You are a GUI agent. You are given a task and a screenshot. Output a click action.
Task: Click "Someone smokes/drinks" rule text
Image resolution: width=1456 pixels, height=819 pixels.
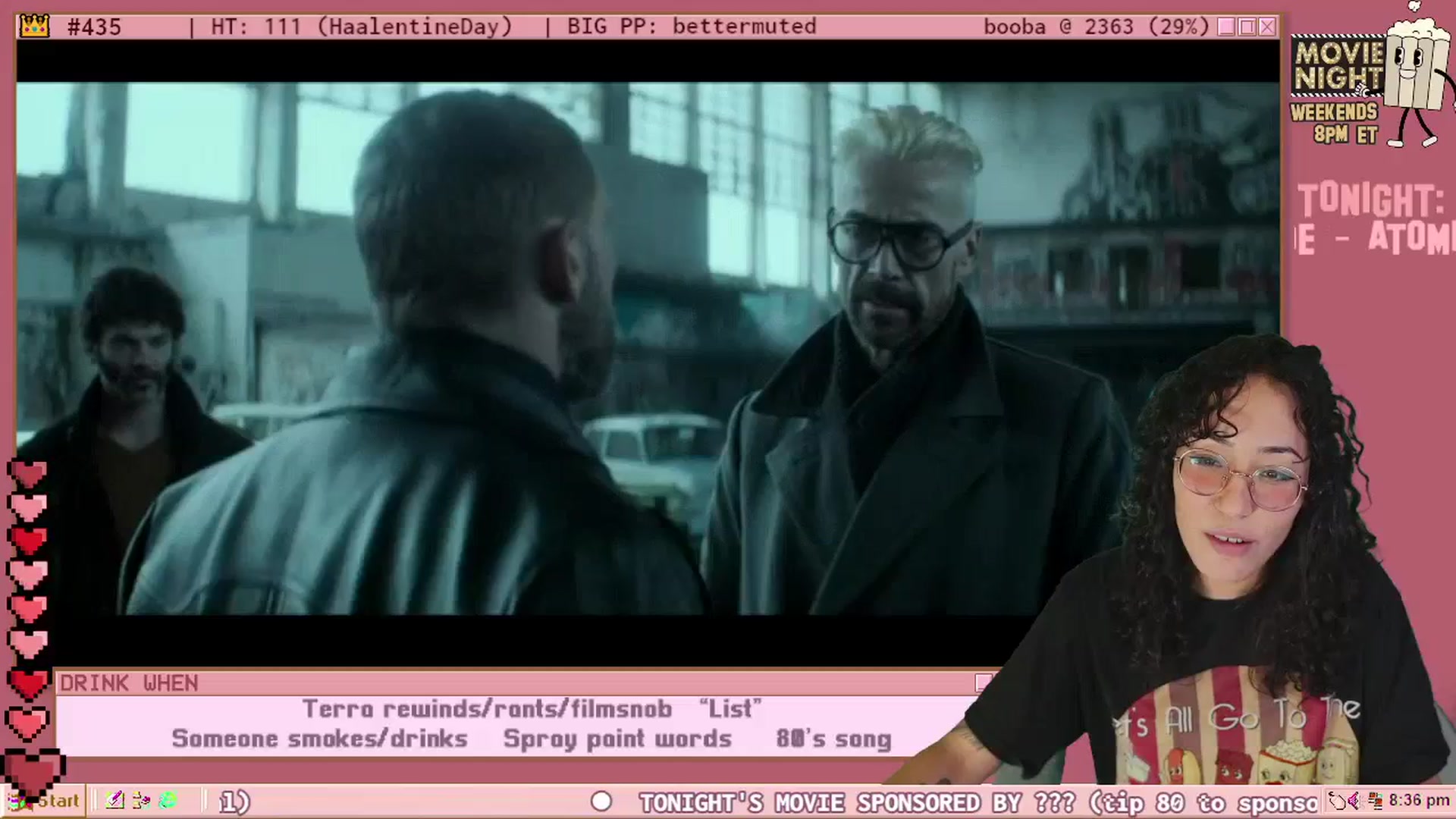point(319,739)
